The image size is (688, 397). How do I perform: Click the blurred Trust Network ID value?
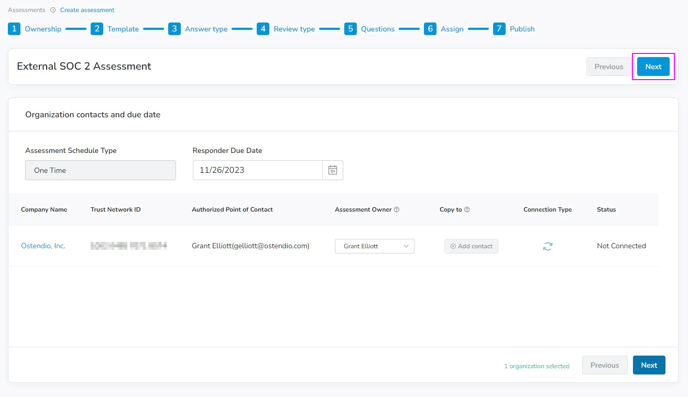pos(129,246)
